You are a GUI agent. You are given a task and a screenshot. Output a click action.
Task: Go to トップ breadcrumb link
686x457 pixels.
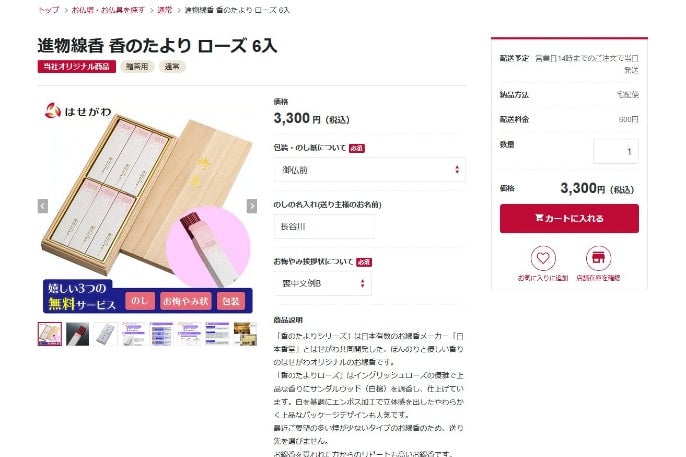coord(48,10)
